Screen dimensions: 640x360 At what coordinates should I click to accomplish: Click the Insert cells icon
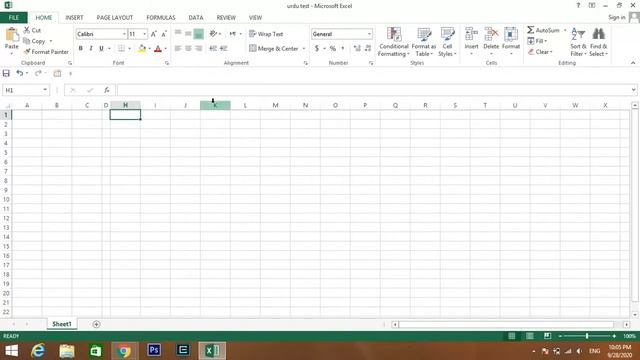[x=471, y=34]
